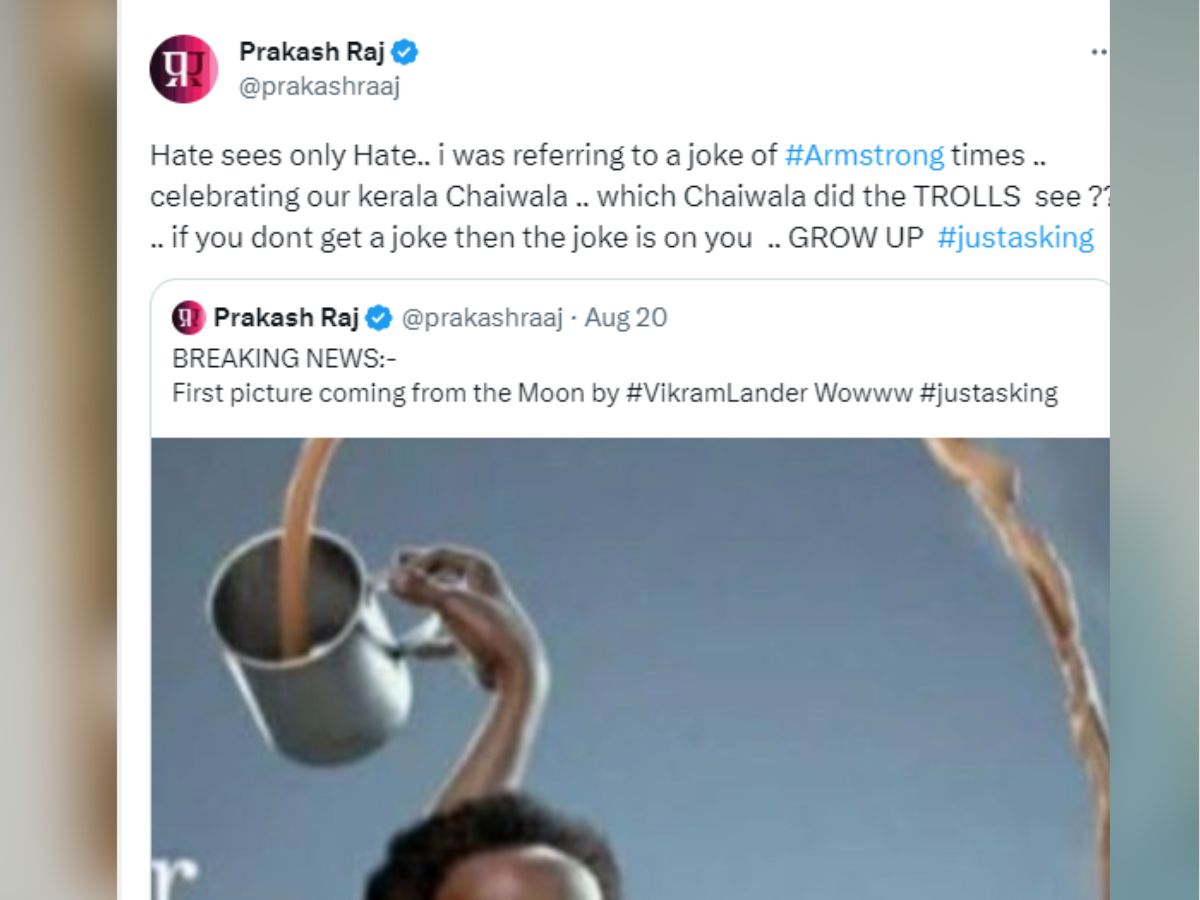1200x900 pixels.
Task: Click the small avatar in quoted tweet
Action: click(188, 318)
